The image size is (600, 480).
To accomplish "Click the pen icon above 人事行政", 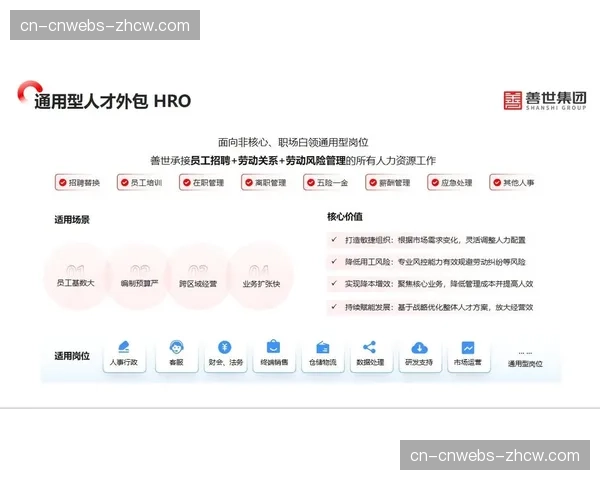I will (124, 347).
